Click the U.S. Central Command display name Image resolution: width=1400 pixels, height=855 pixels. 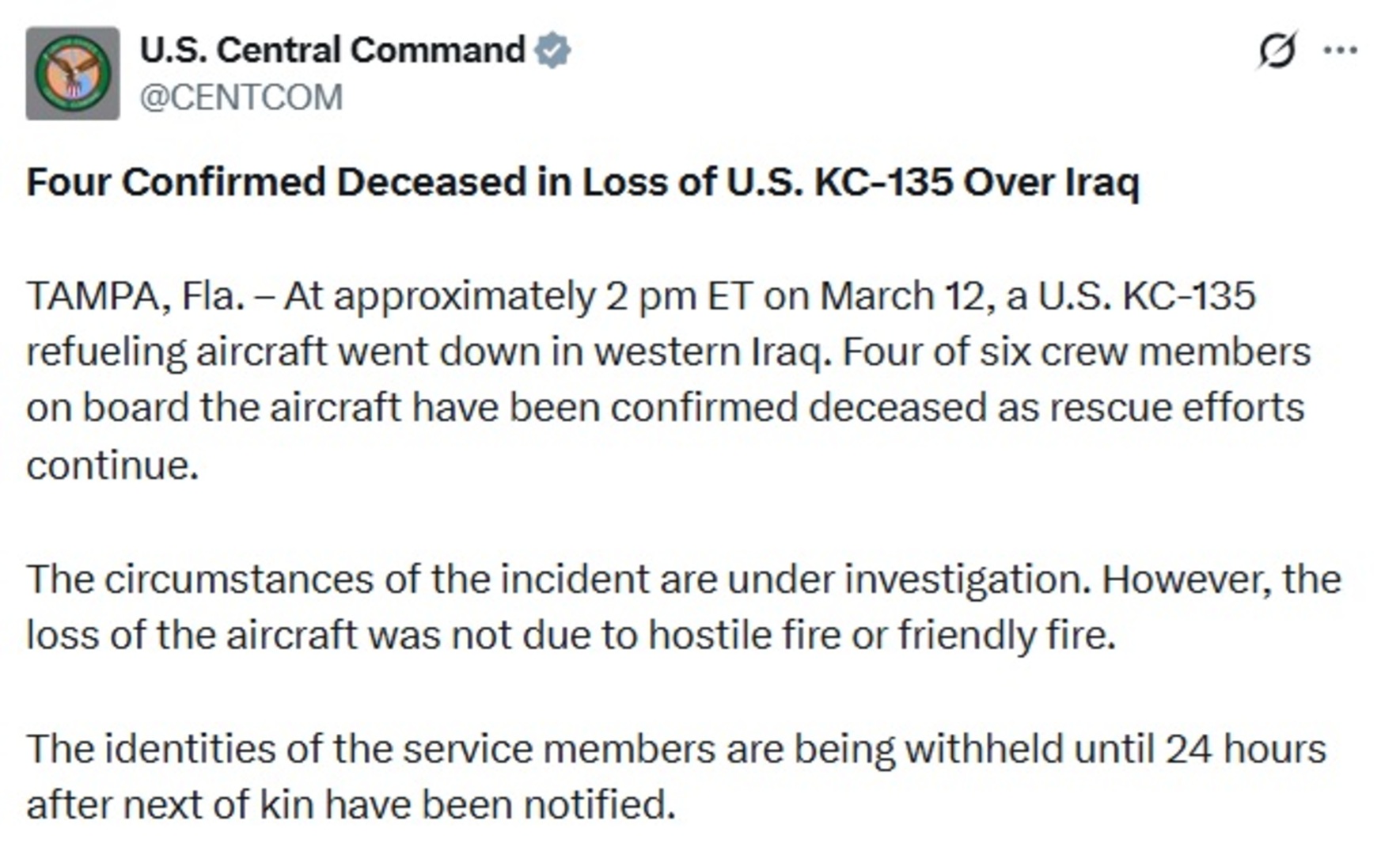click(x=332, y=50)
